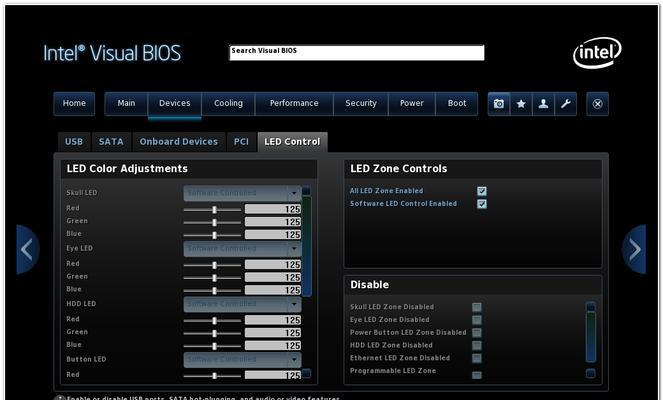Click the Eye LED Green slider

point(212,277)
